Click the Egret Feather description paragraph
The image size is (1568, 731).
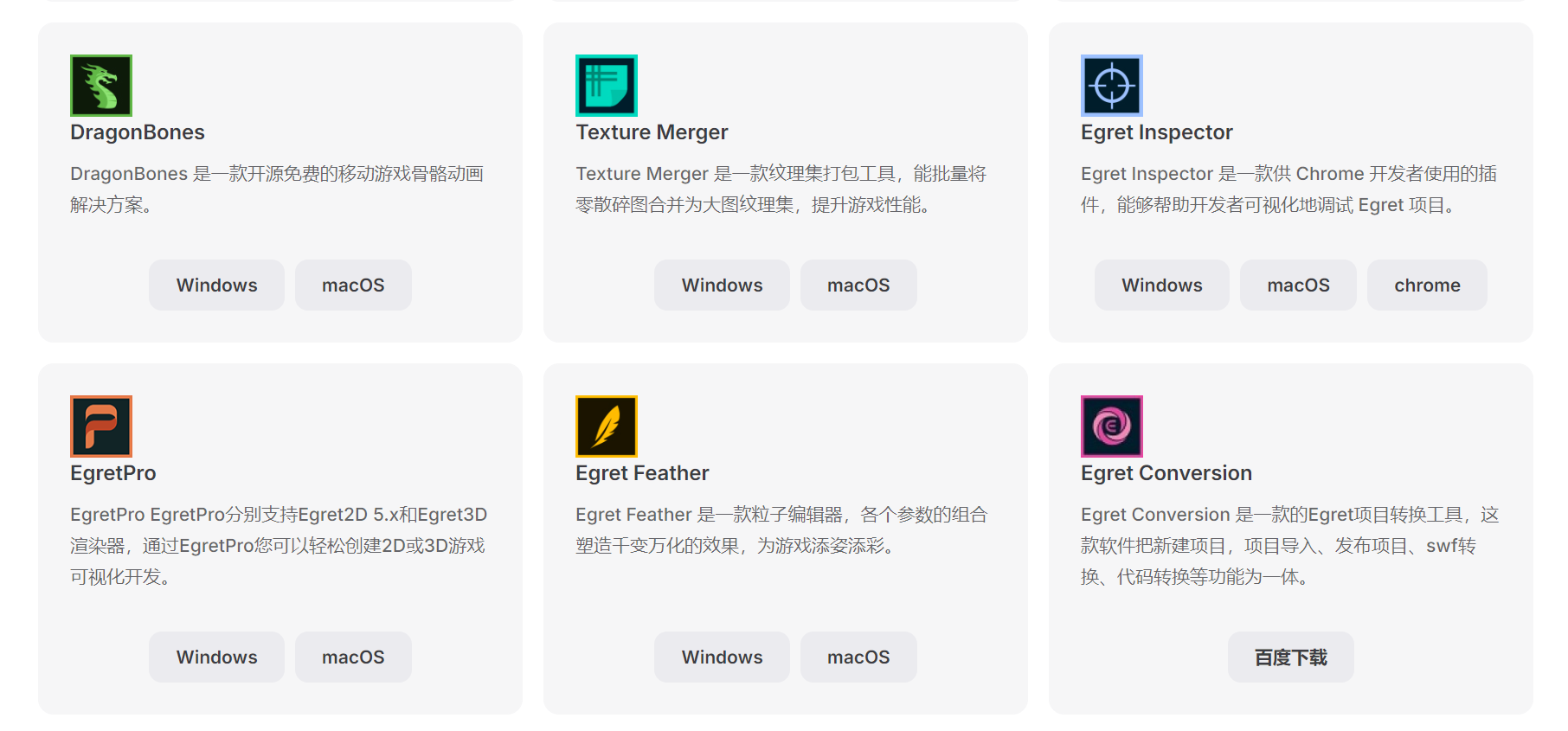pyautogui.click(x=781, y=530)
